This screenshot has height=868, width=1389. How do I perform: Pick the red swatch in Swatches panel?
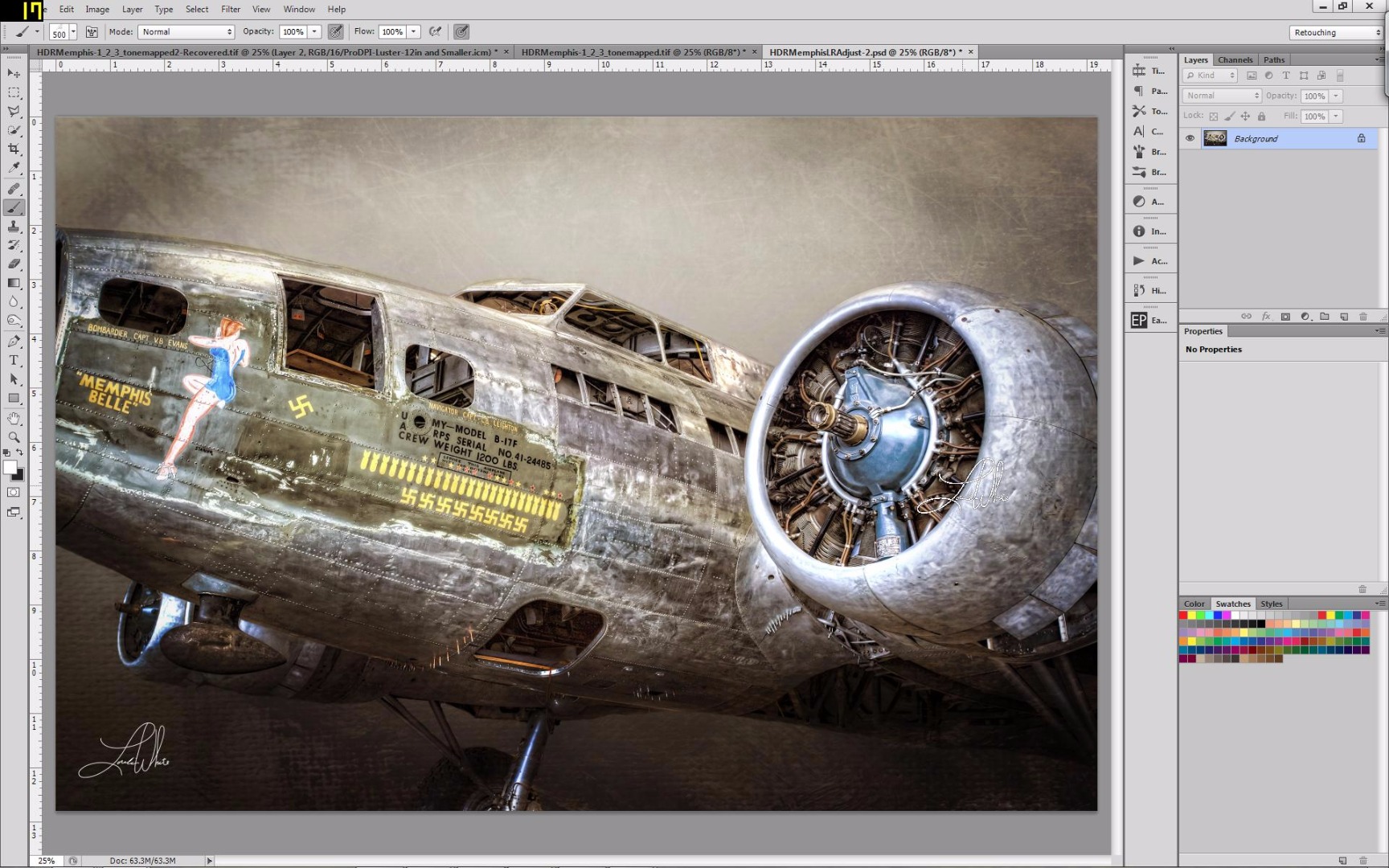tap(1183, 616)
